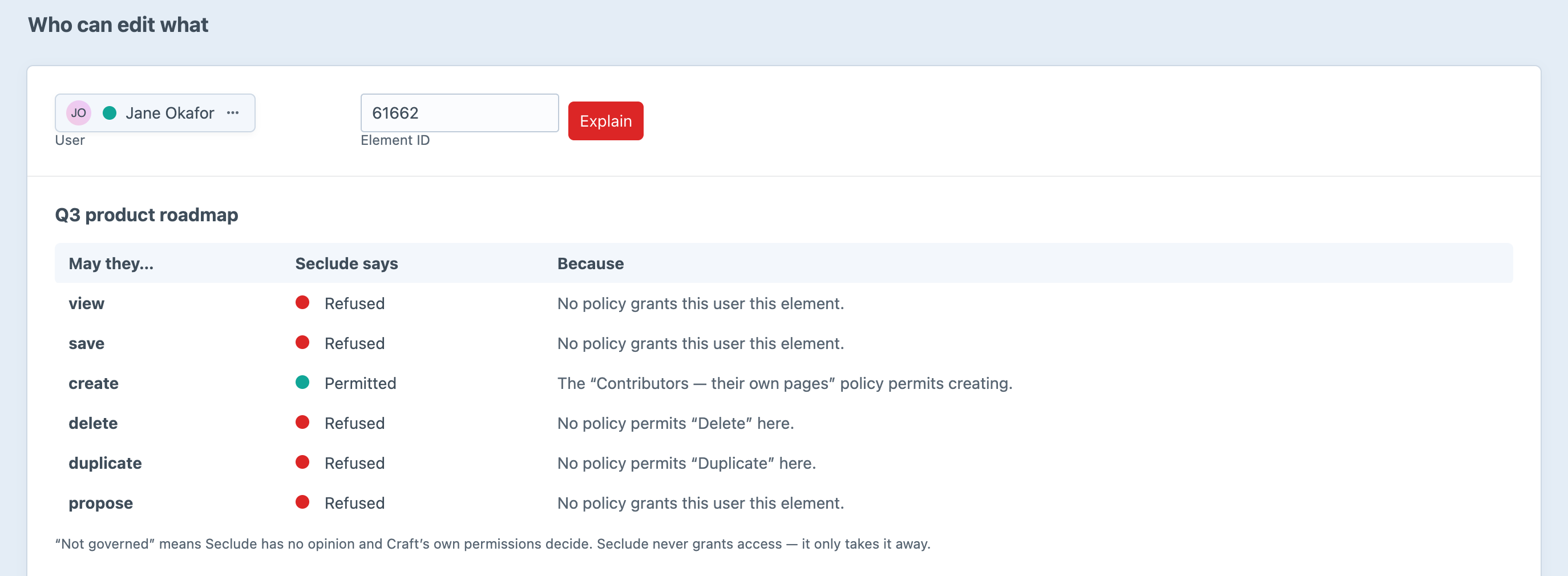Click the JO user avatar
The width and height of the screenshot is (1568, 576).
click(x=79, y=112)
